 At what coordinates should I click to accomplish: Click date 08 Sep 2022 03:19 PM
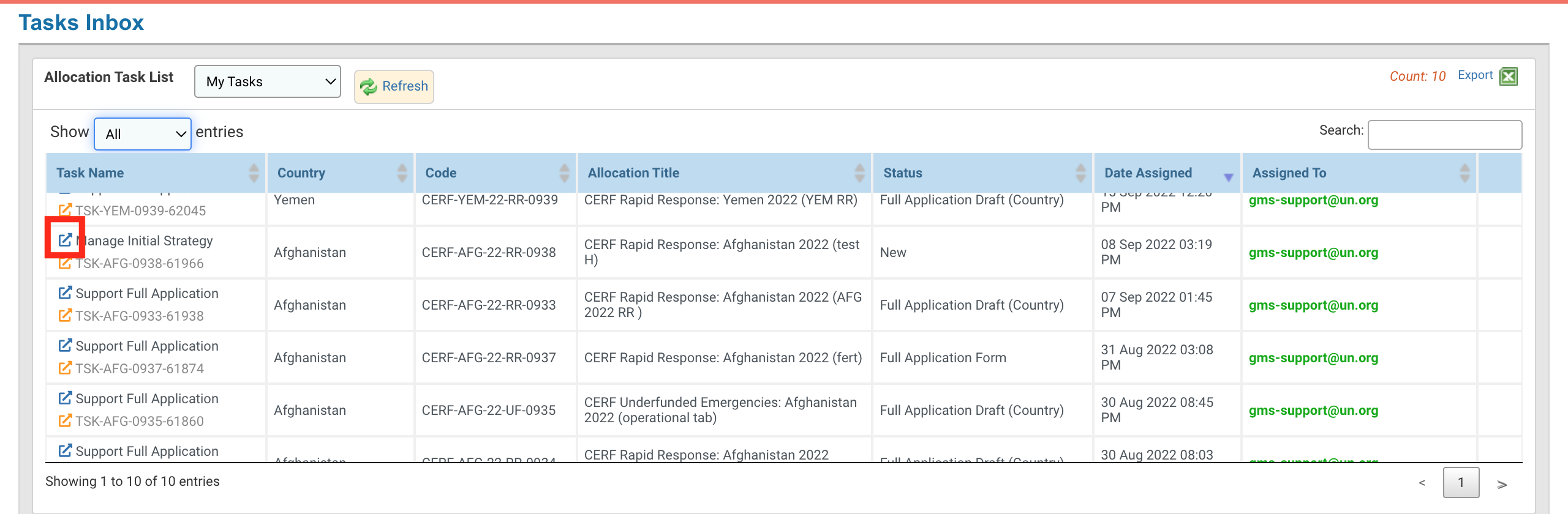[1156, 252]
